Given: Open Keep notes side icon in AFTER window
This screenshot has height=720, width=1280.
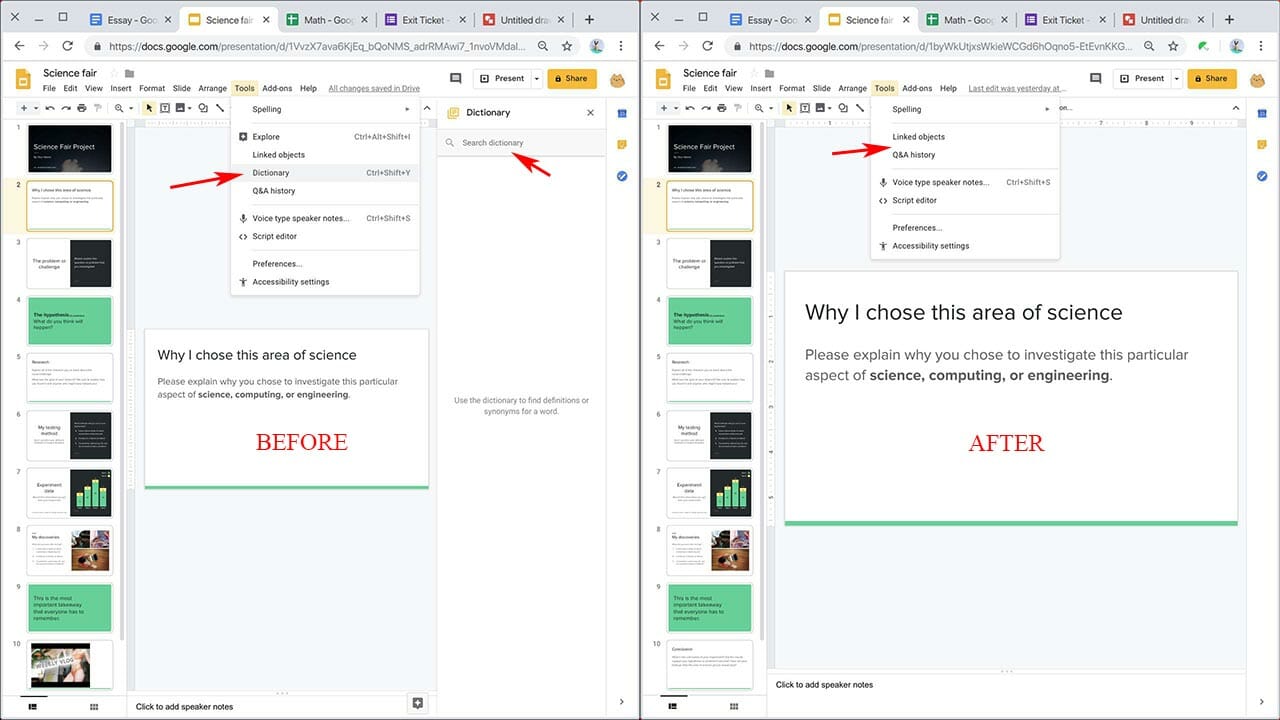Looking at the screenshot, I should pos(1262,144).
